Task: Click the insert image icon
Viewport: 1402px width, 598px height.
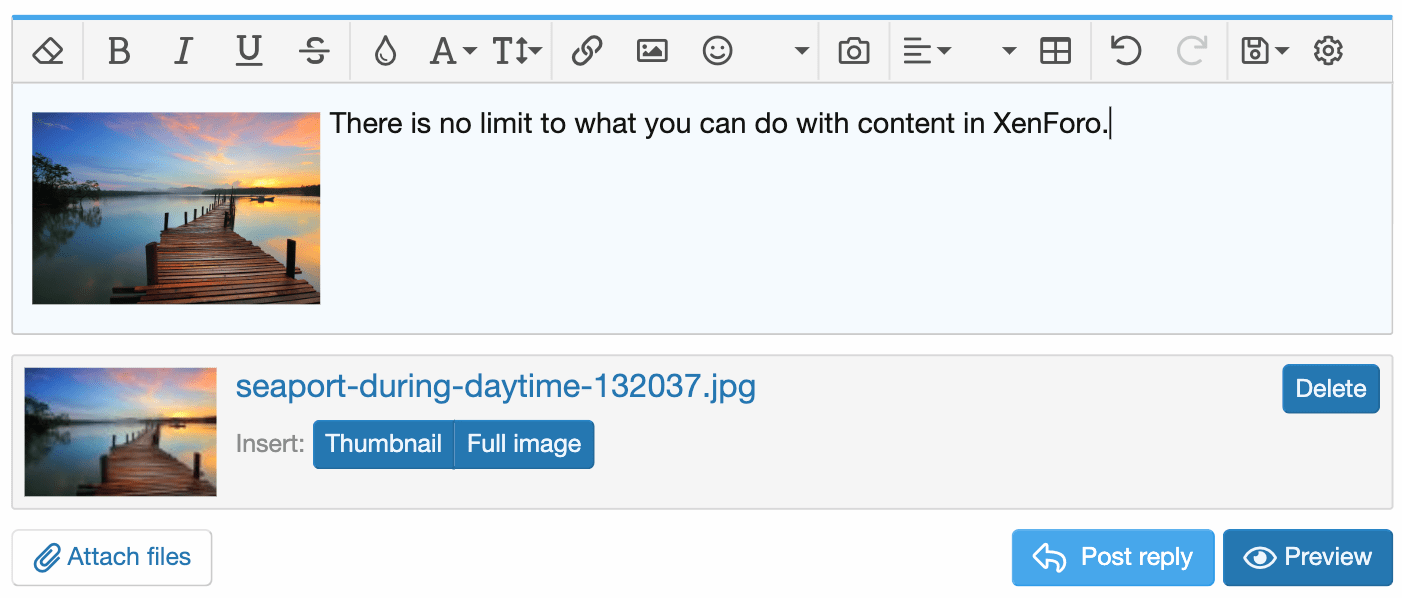Action: click(x=652, y=51)
